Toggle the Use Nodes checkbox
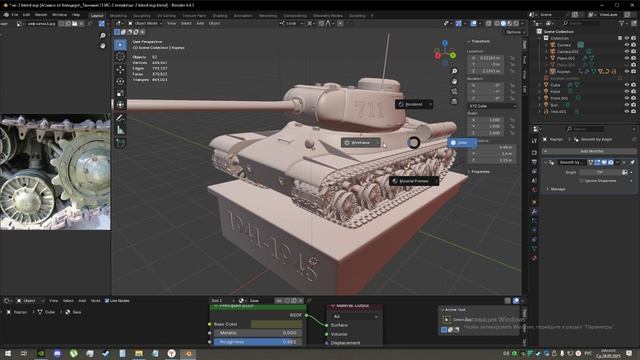 [x=107, y=301]
